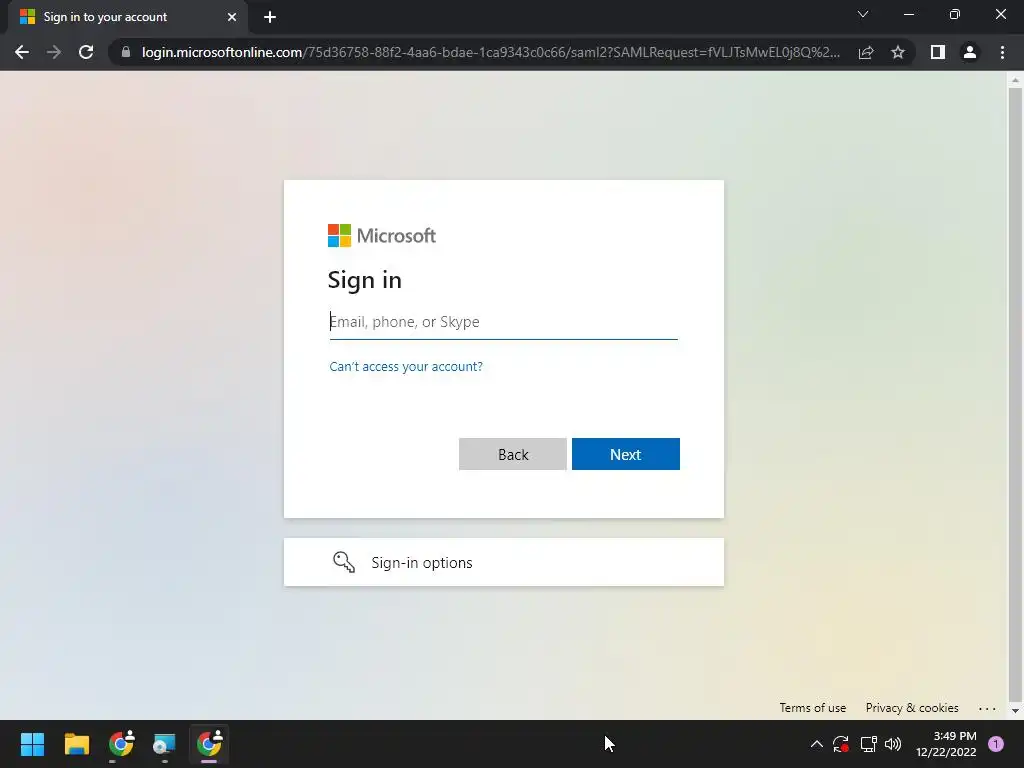This screenshot has width=1024, height=768.
Task: Click the scrollbar down arrow
Action: [1015, 711]
